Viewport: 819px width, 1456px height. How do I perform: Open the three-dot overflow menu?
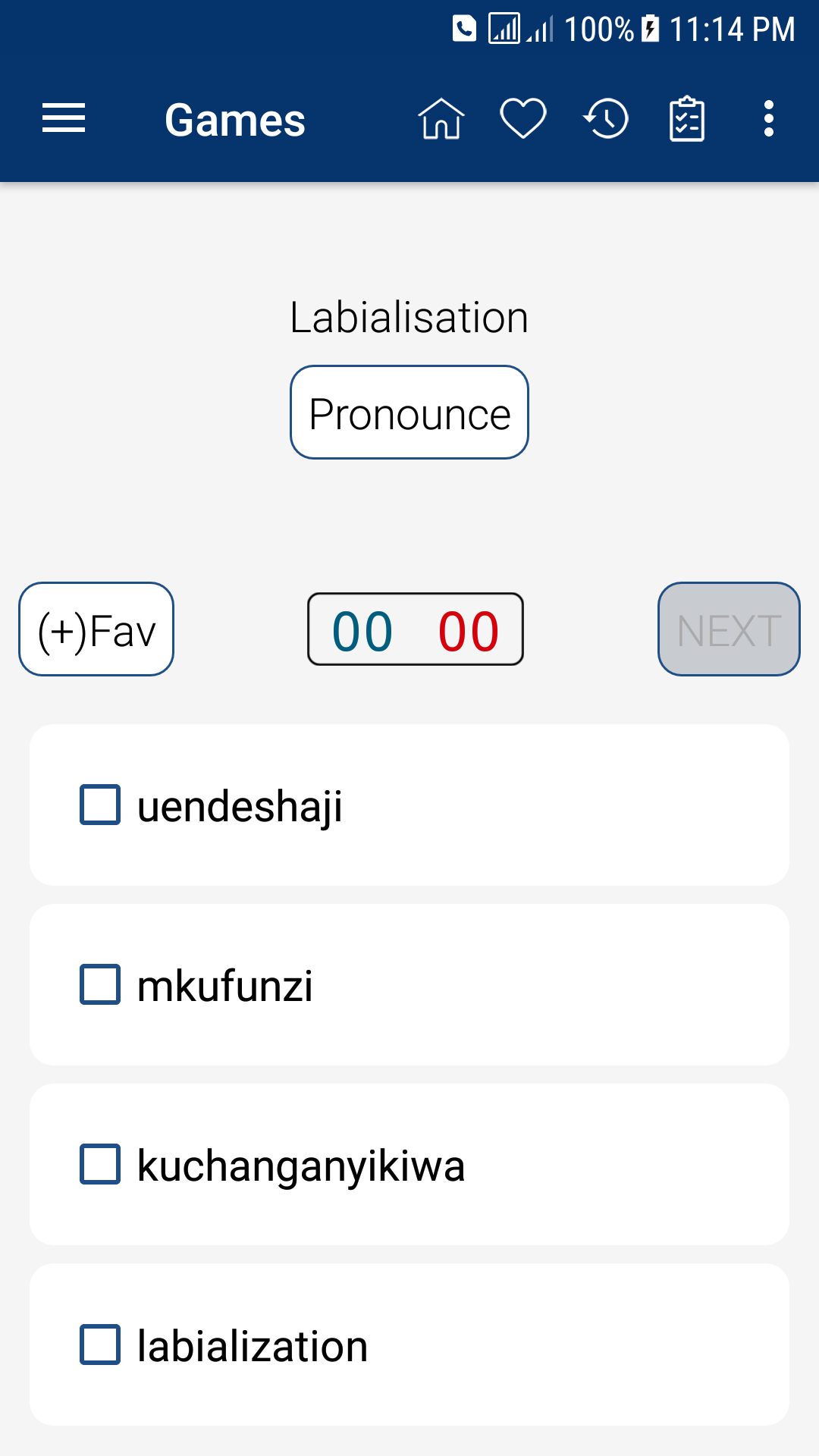[769, 119]
